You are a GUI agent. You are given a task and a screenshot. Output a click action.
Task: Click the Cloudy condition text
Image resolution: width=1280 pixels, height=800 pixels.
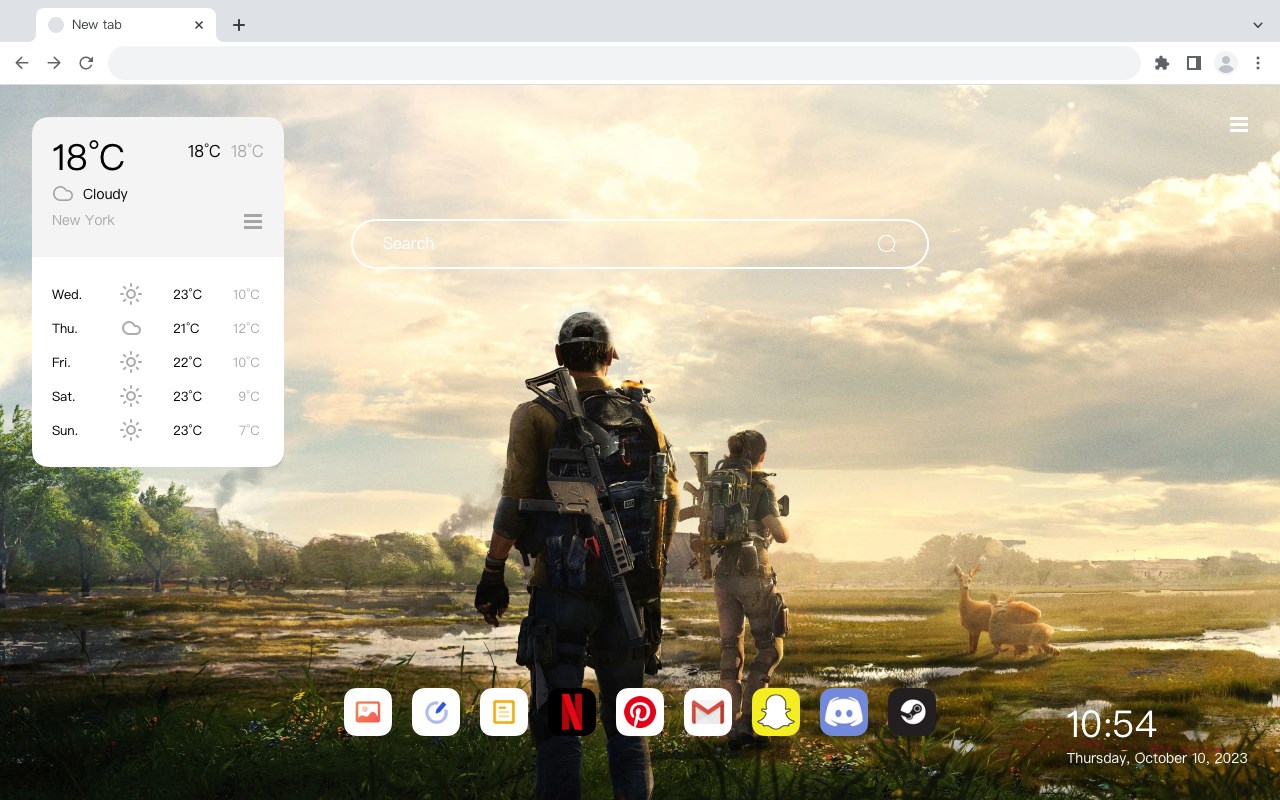click(105, 194)
